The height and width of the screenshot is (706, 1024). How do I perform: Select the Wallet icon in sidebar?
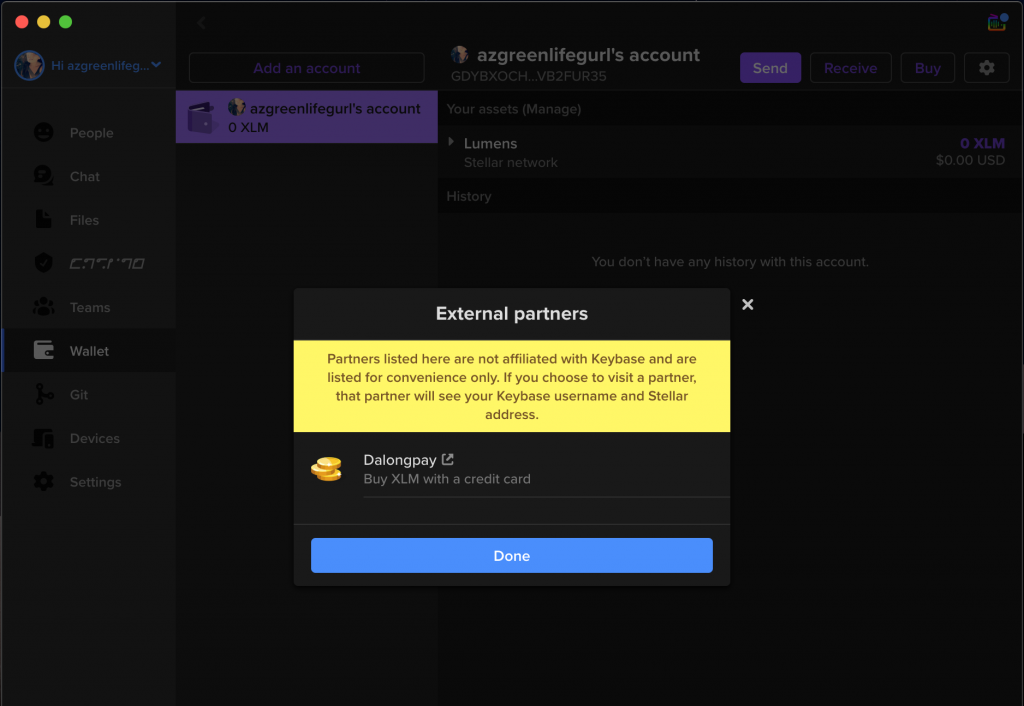tap(44, 350)
